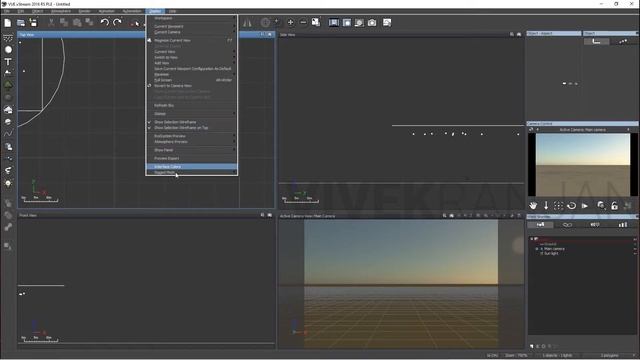This screenshot has width=640, height=360.
Task: Expand the Workspace submenu
Action: click(191, 18)
